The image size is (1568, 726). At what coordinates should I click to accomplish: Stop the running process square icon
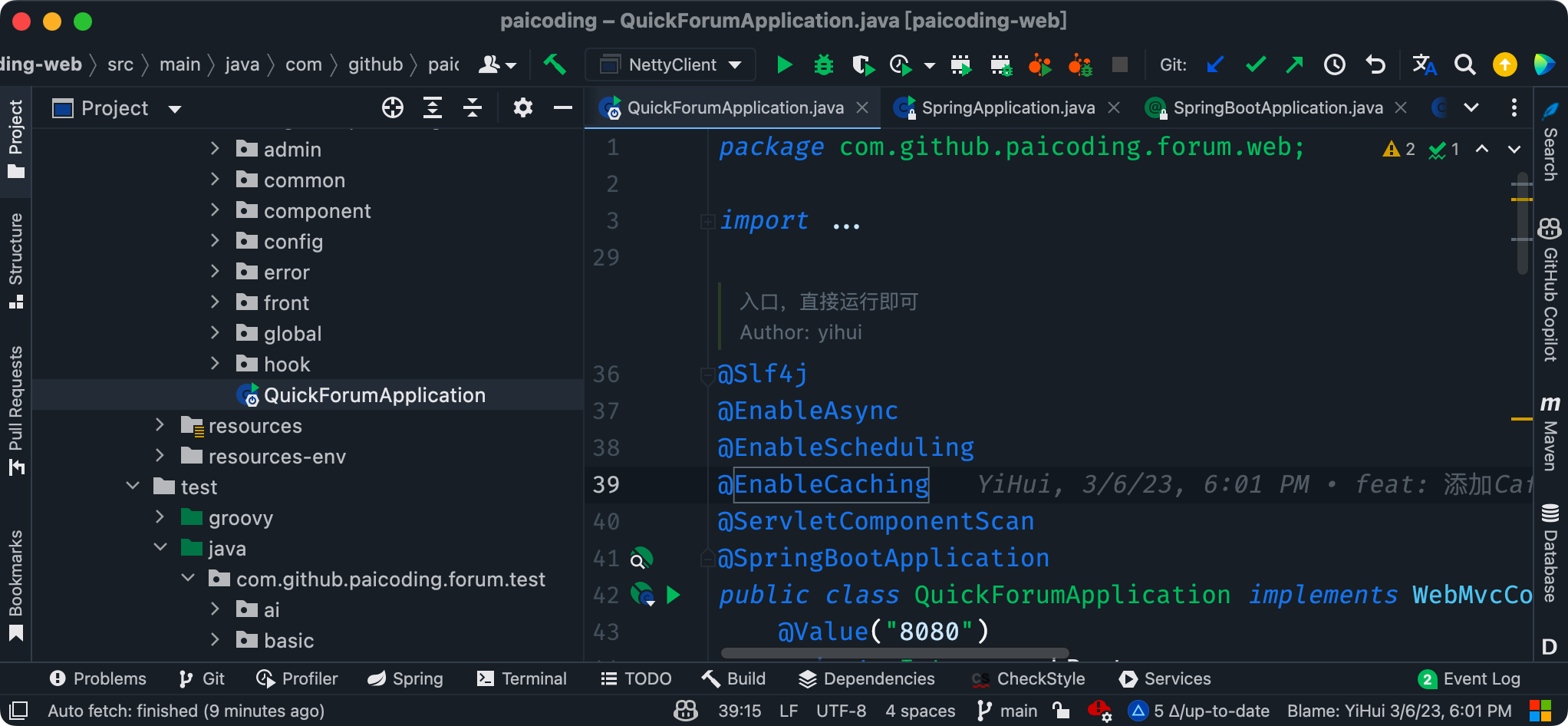tap(1120, 64)
